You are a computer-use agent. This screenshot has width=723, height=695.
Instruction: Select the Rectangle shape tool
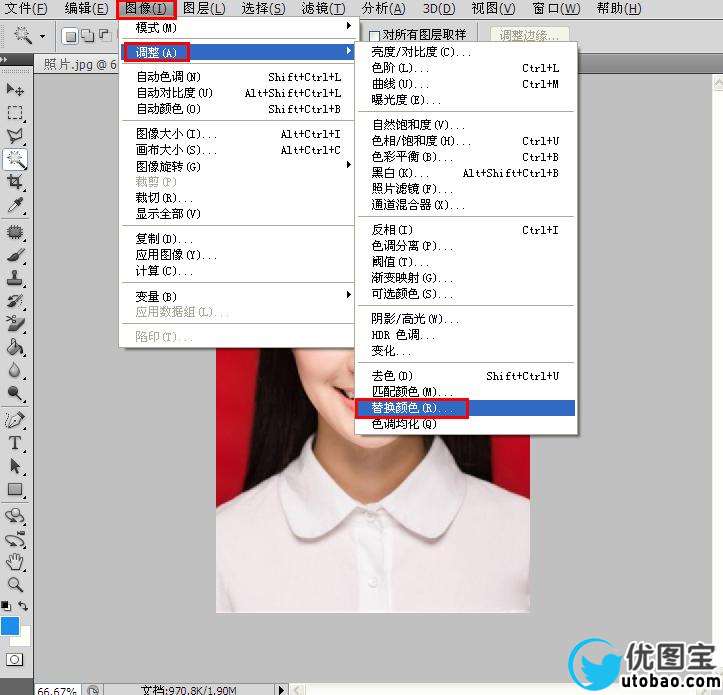click(15, 489)
